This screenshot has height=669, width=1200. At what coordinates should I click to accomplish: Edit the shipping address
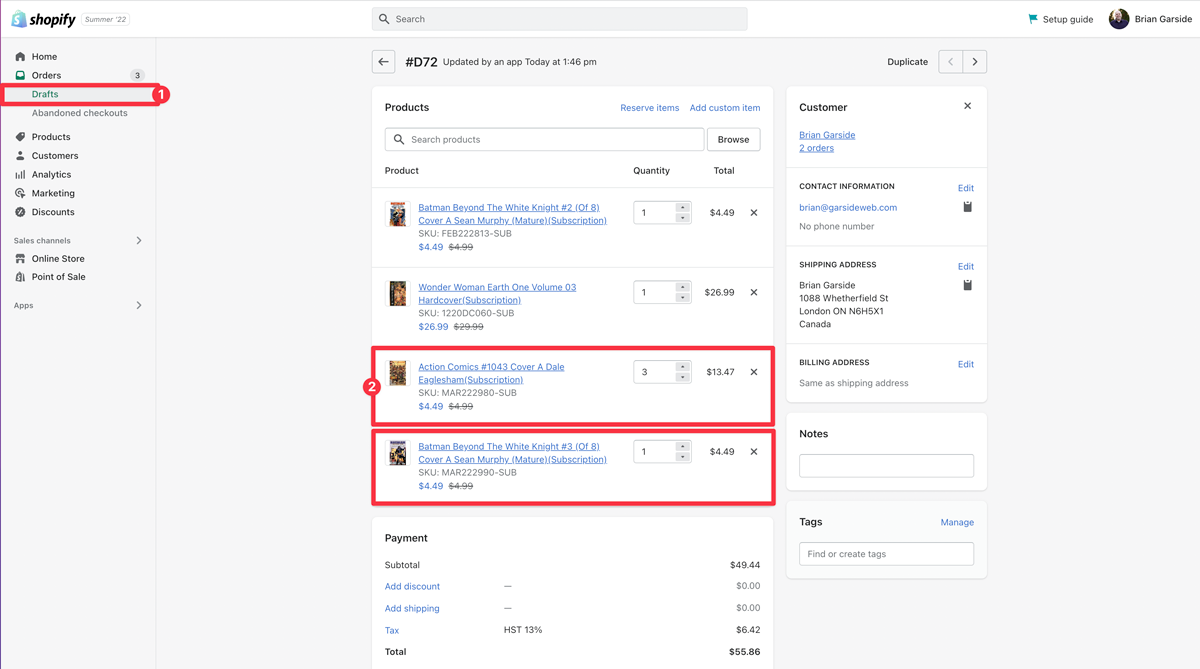click(x=965, y=267)
